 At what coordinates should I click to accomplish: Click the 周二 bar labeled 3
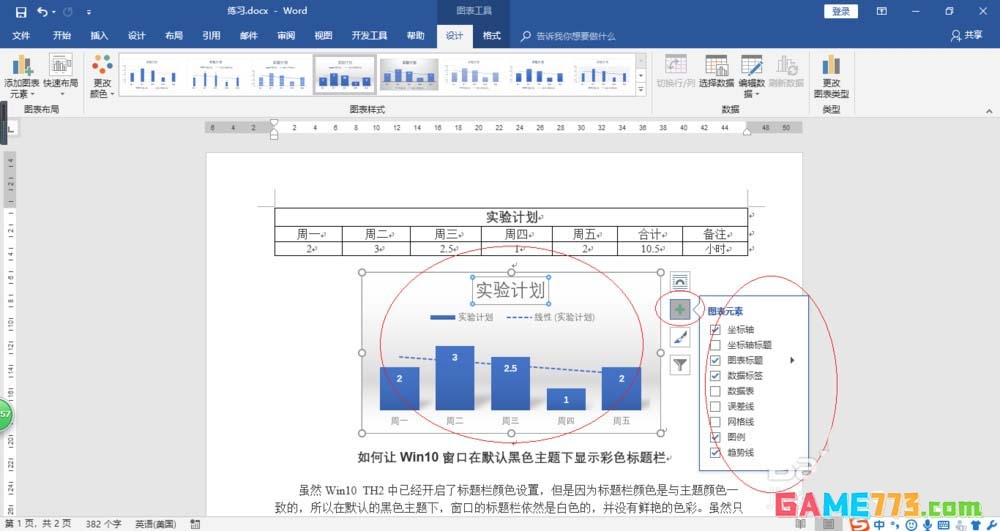click(455, 378)
